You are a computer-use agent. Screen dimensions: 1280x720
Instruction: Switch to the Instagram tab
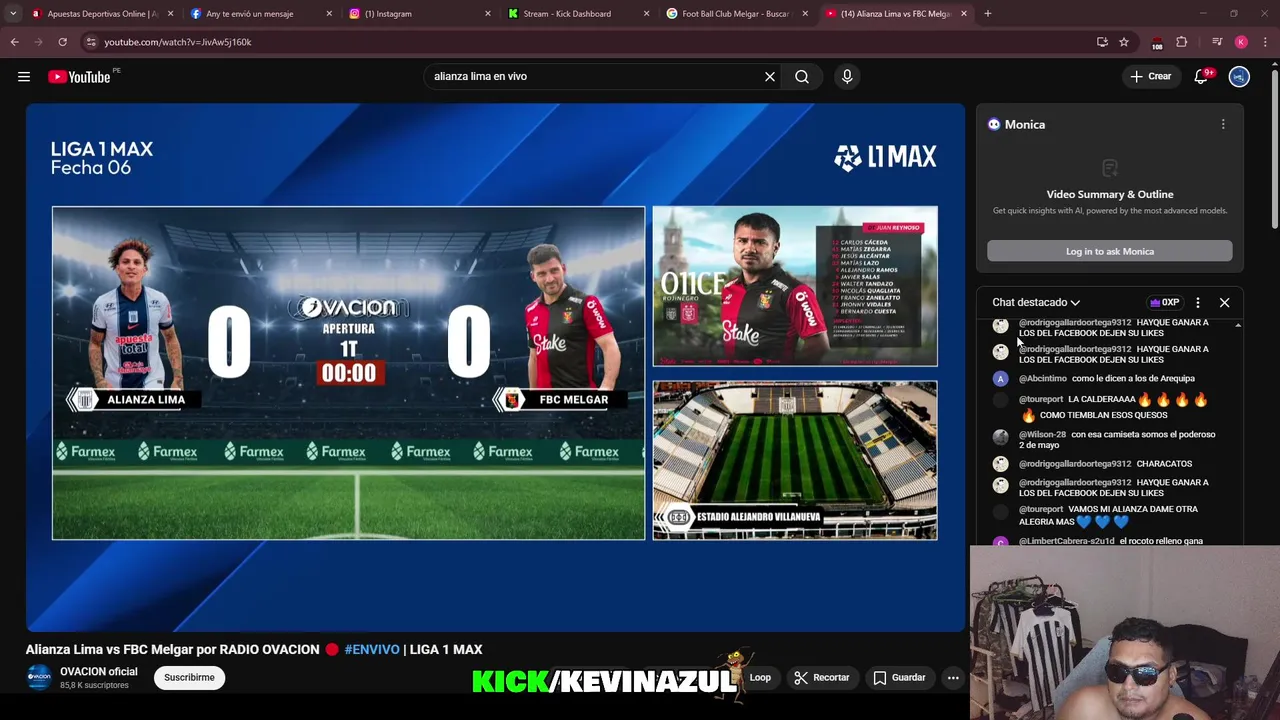[420, 14]
